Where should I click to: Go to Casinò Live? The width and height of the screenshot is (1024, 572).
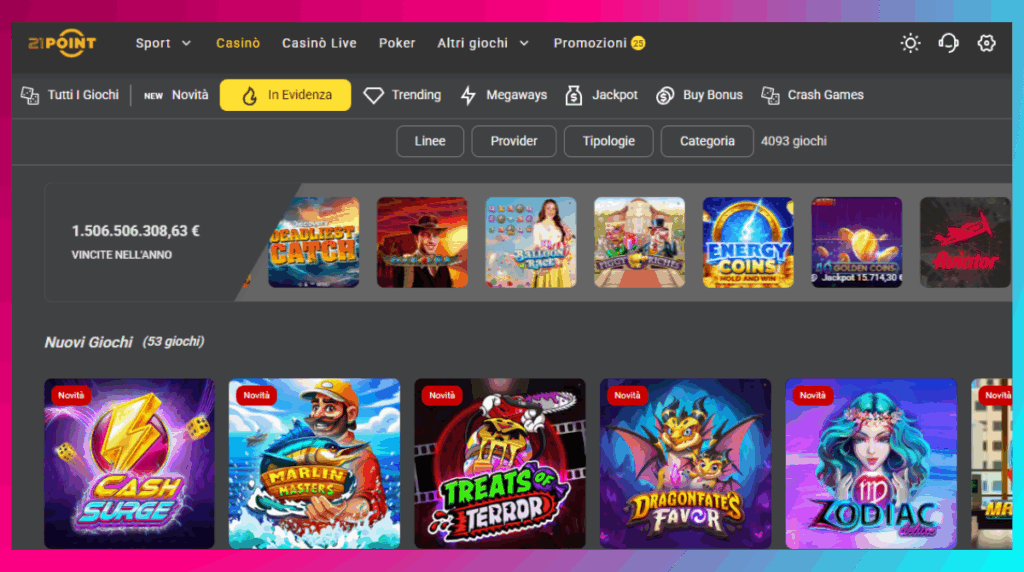[319, 43]
